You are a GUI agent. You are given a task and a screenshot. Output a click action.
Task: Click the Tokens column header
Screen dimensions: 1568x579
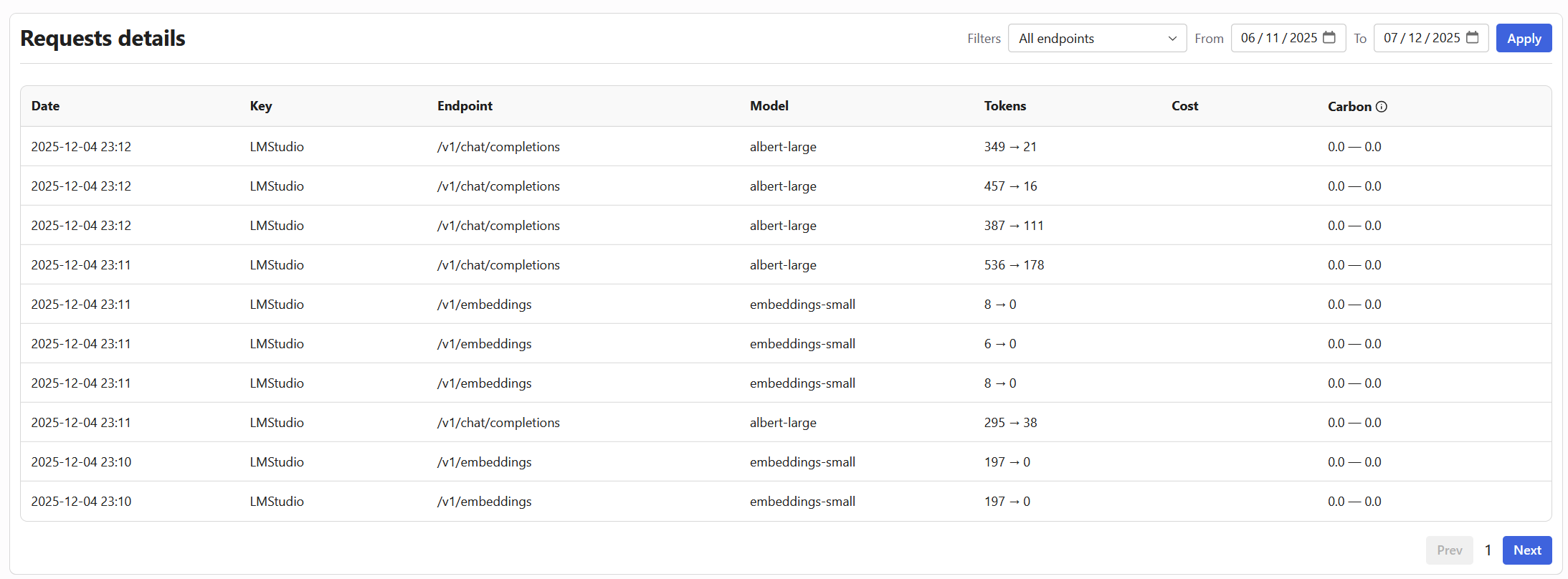click(x=1004, y=106)
